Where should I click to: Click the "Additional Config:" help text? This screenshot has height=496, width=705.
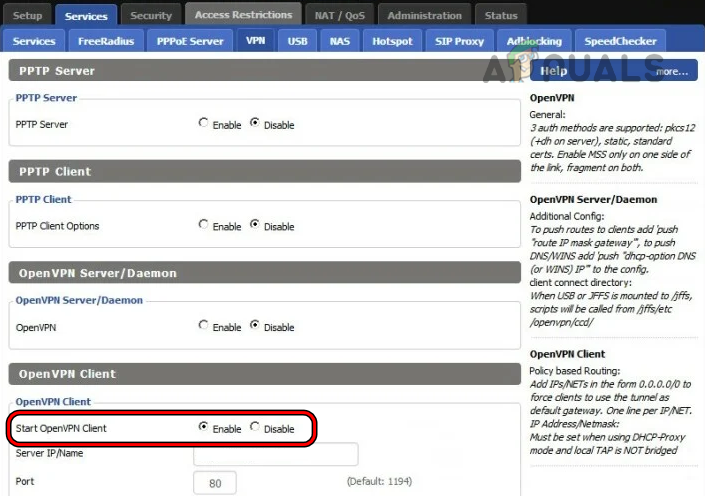[x=567, y=216]
